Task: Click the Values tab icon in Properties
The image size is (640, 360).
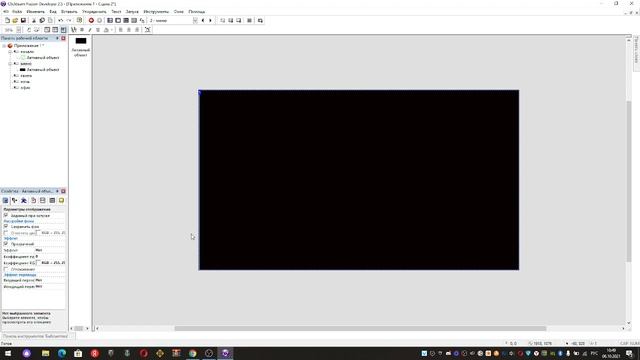Action: [x=43, y=200]
